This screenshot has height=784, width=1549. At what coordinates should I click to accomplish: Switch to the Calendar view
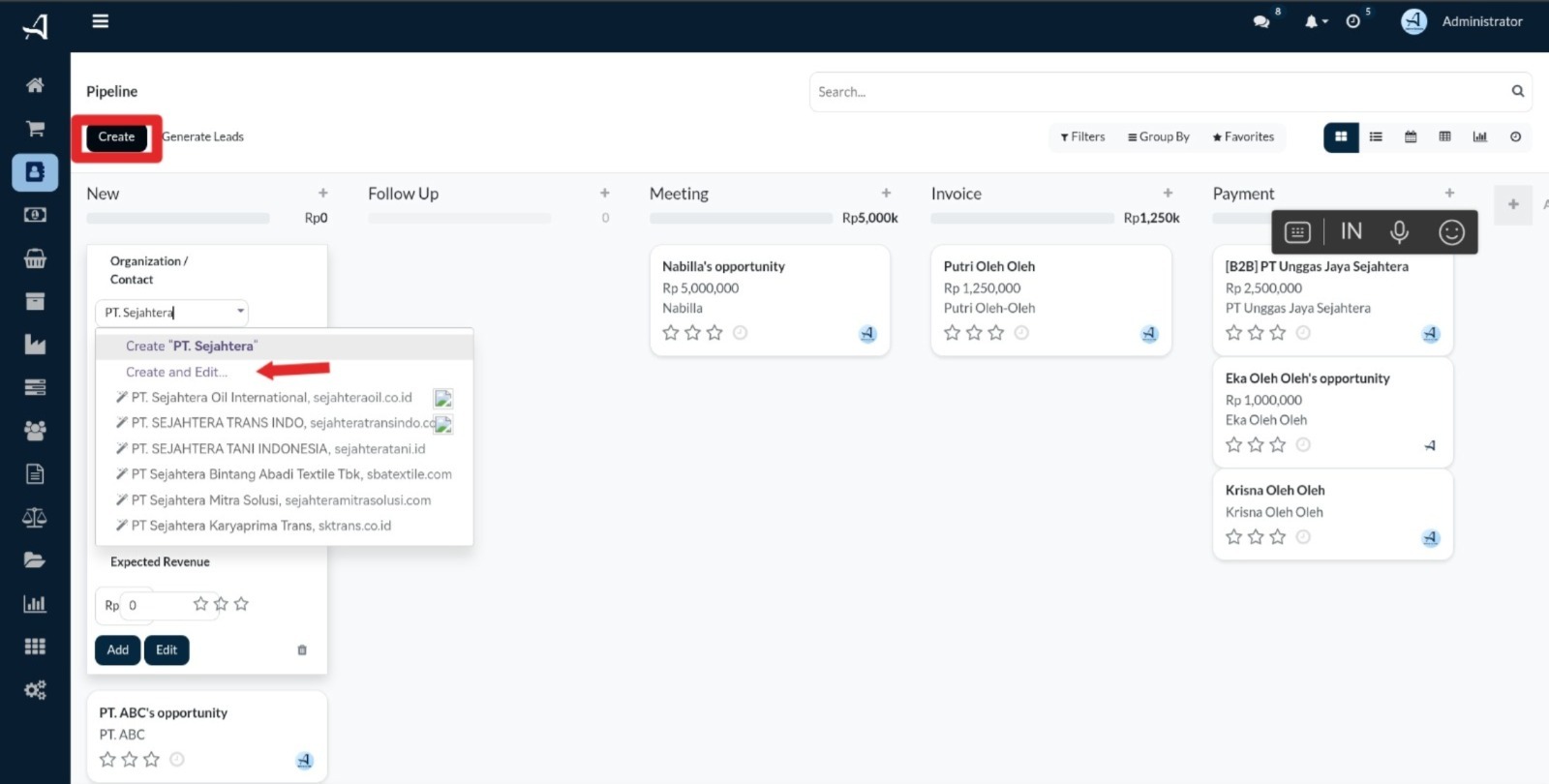pos(1411,137)
